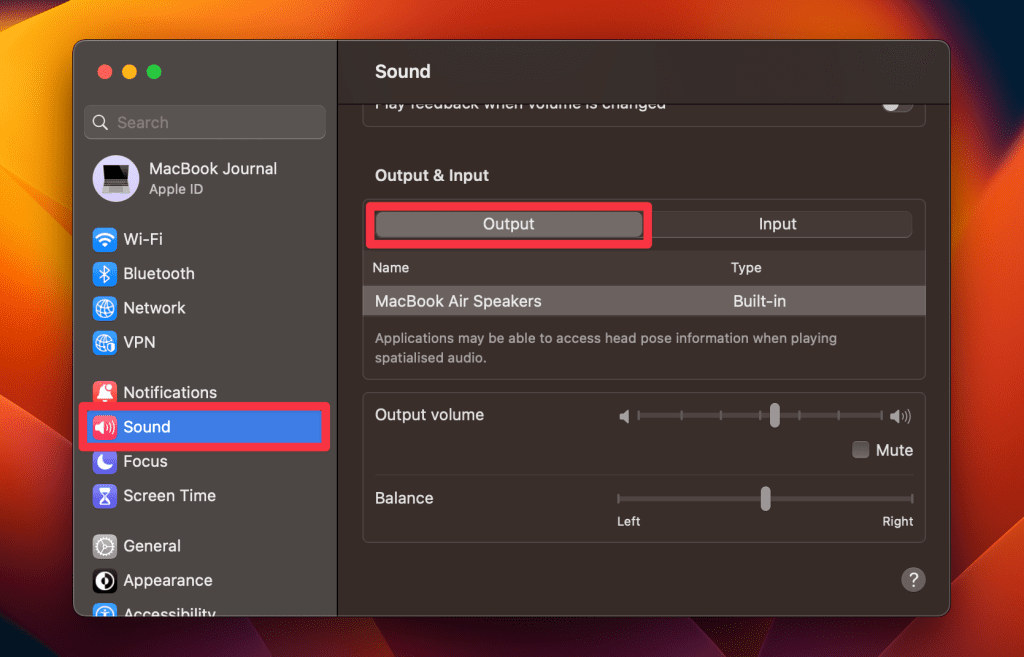1024x657 pixels.
Task: Click the Wi-Fi icon in sidebar
Action: [105, 240]
